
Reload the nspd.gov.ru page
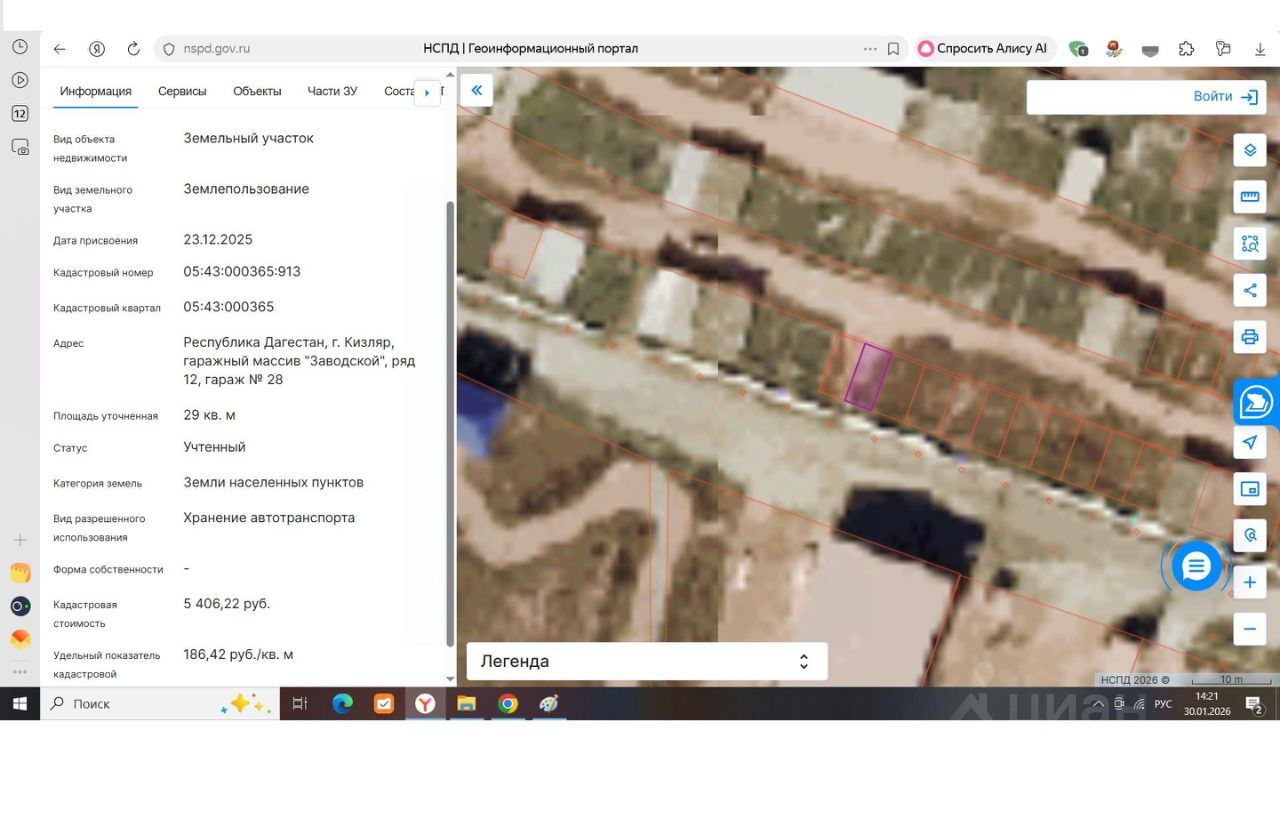(133, 48)
